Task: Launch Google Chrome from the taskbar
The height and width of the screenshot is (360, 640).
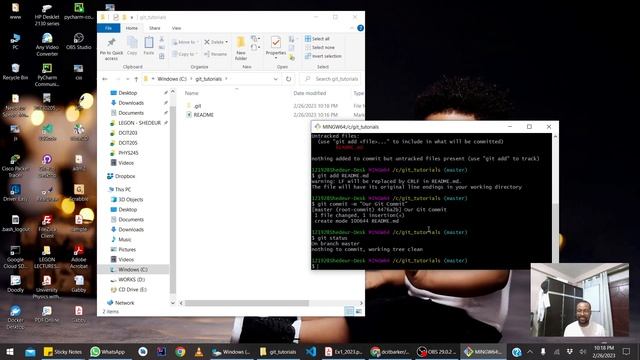Action: click(x=180, y=351)
